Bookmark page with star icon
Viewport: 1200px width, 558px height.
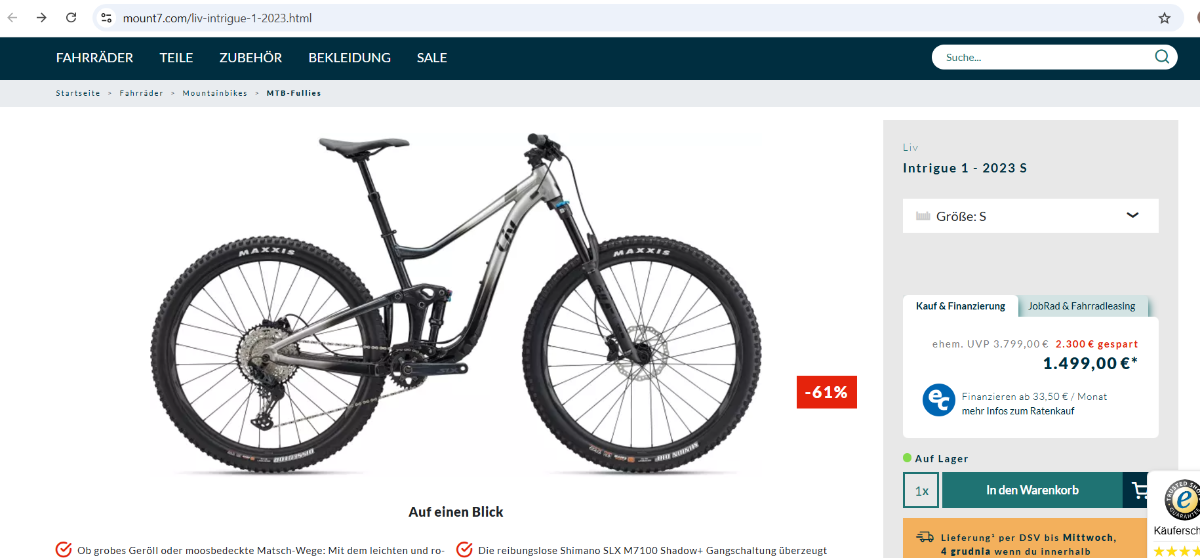[1164, 18]
